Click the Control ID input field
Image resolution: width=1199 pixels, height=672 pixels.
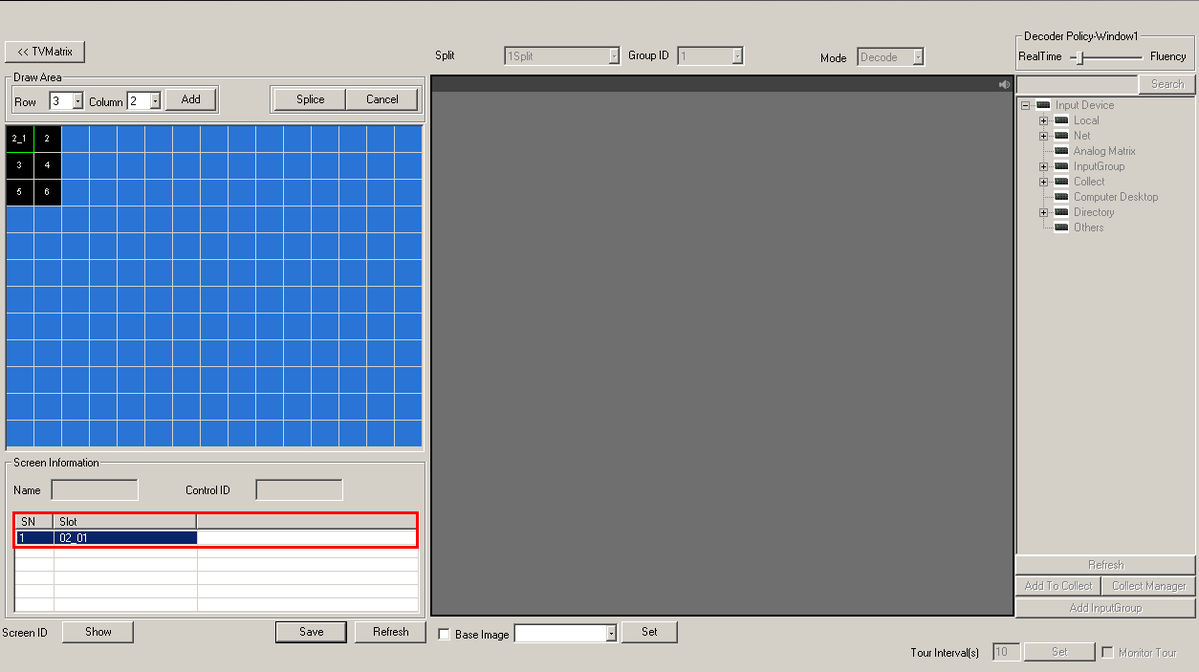(299, 490)
